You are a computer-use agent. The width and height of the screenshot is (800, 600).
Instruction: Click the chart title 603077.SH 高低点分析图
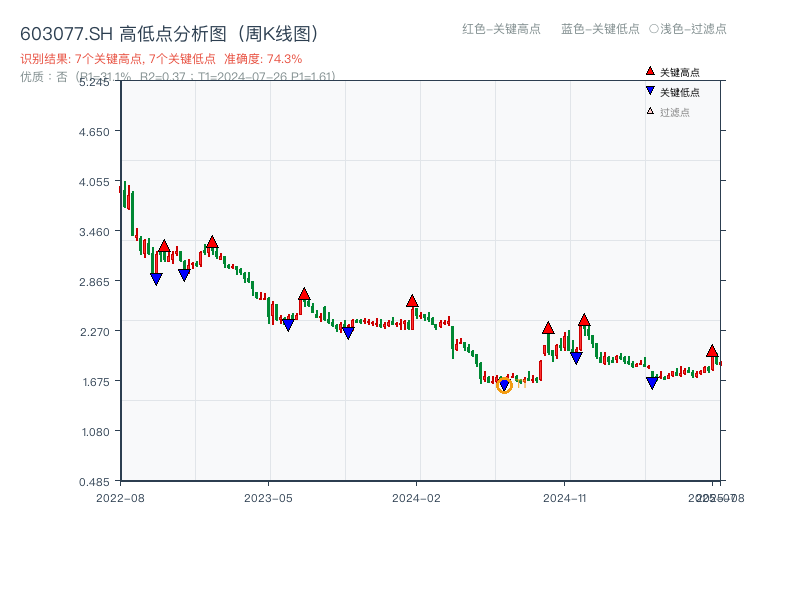click(169, 34)
